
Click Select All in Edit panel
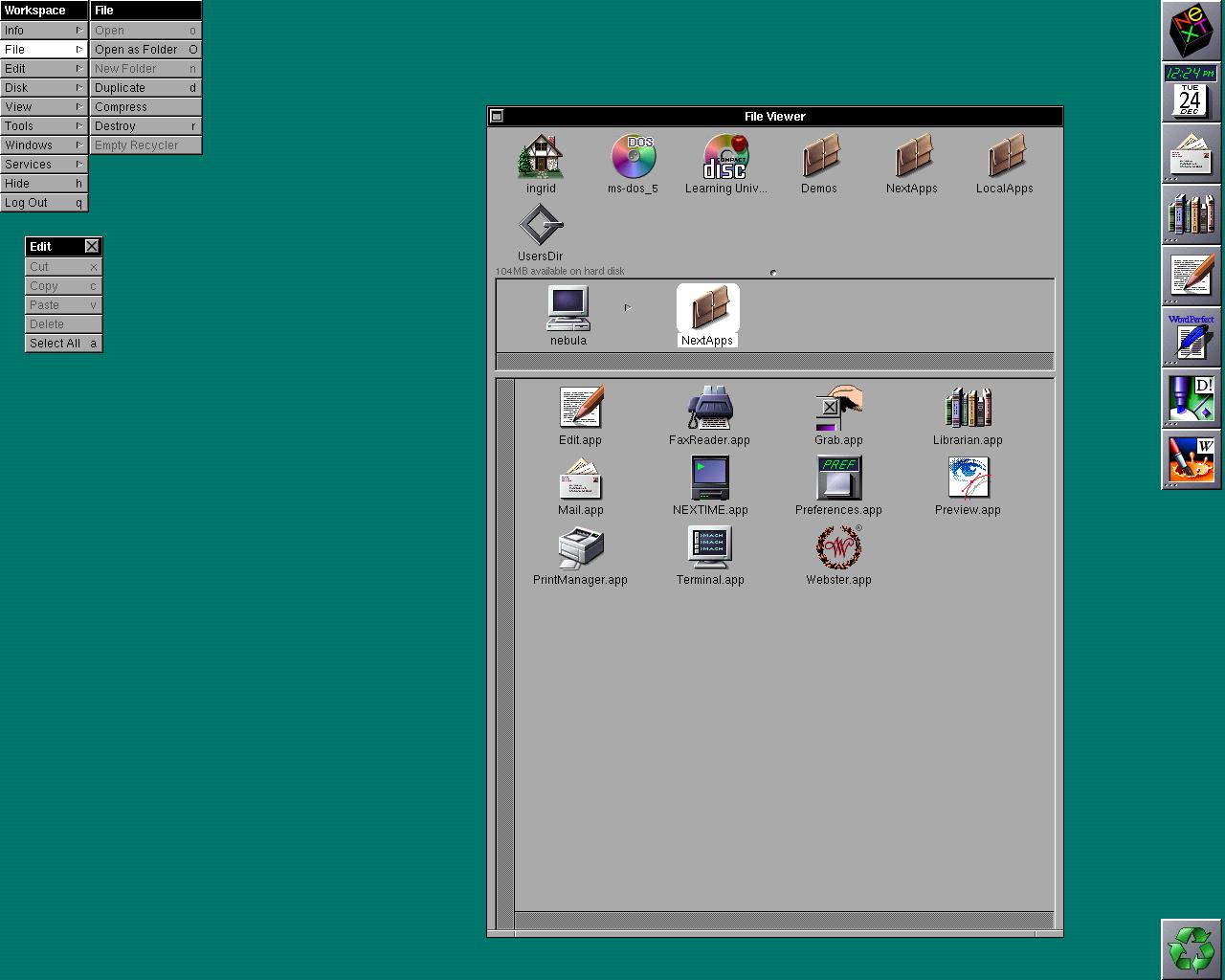[63, 344]
